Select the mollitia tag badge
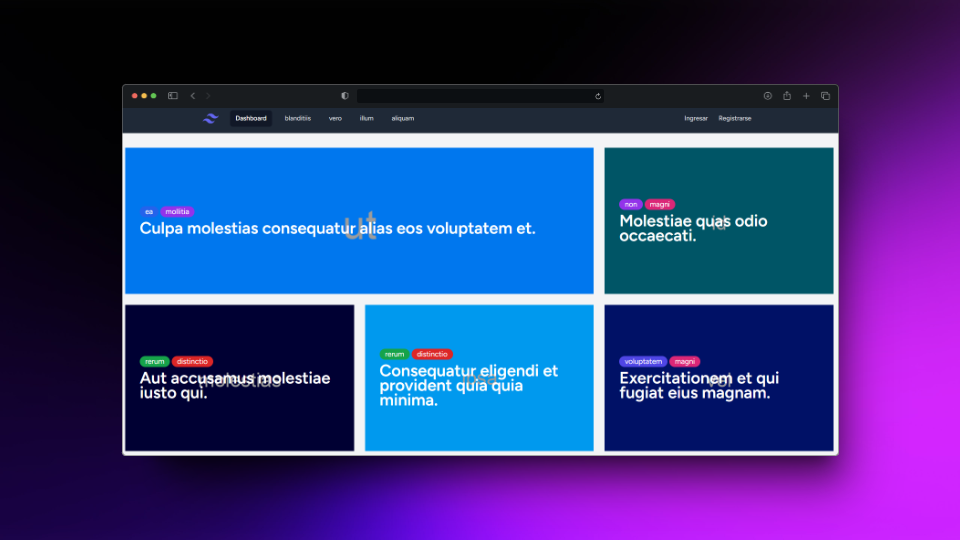Image resolution: width=960 pixels, height=540 pixels. (x=178, y=212)
